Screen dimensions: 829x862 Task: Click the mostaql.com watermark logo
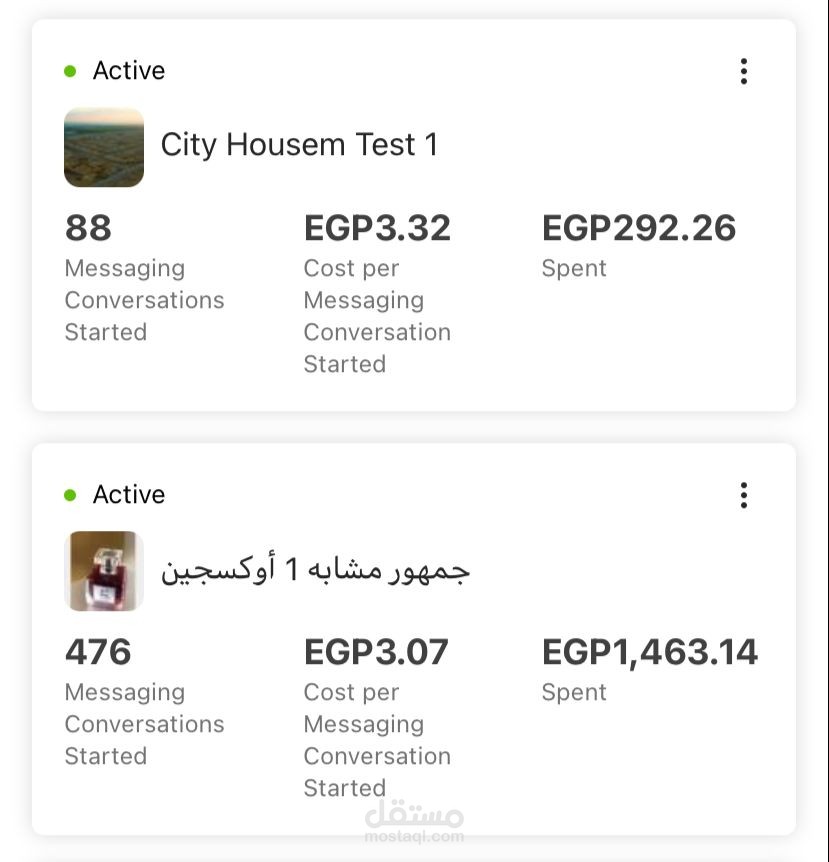pyautogui.click(x=414, y=821)
